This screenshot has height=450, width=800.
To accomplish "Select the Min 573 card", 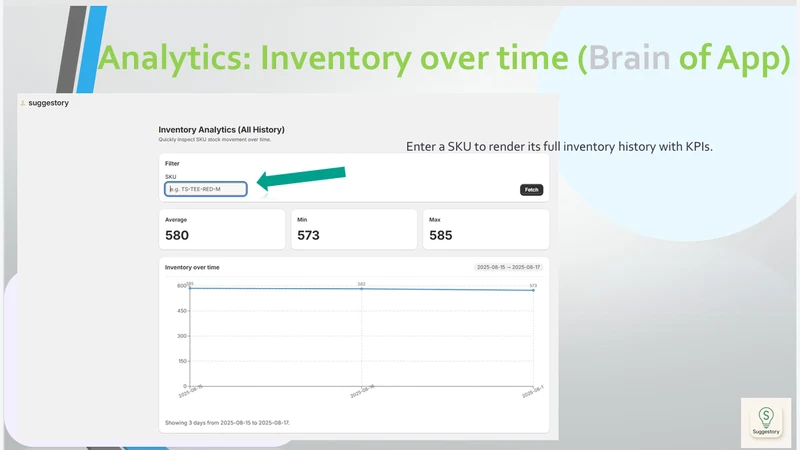I will pyautogui.click(x=354, y=230).
